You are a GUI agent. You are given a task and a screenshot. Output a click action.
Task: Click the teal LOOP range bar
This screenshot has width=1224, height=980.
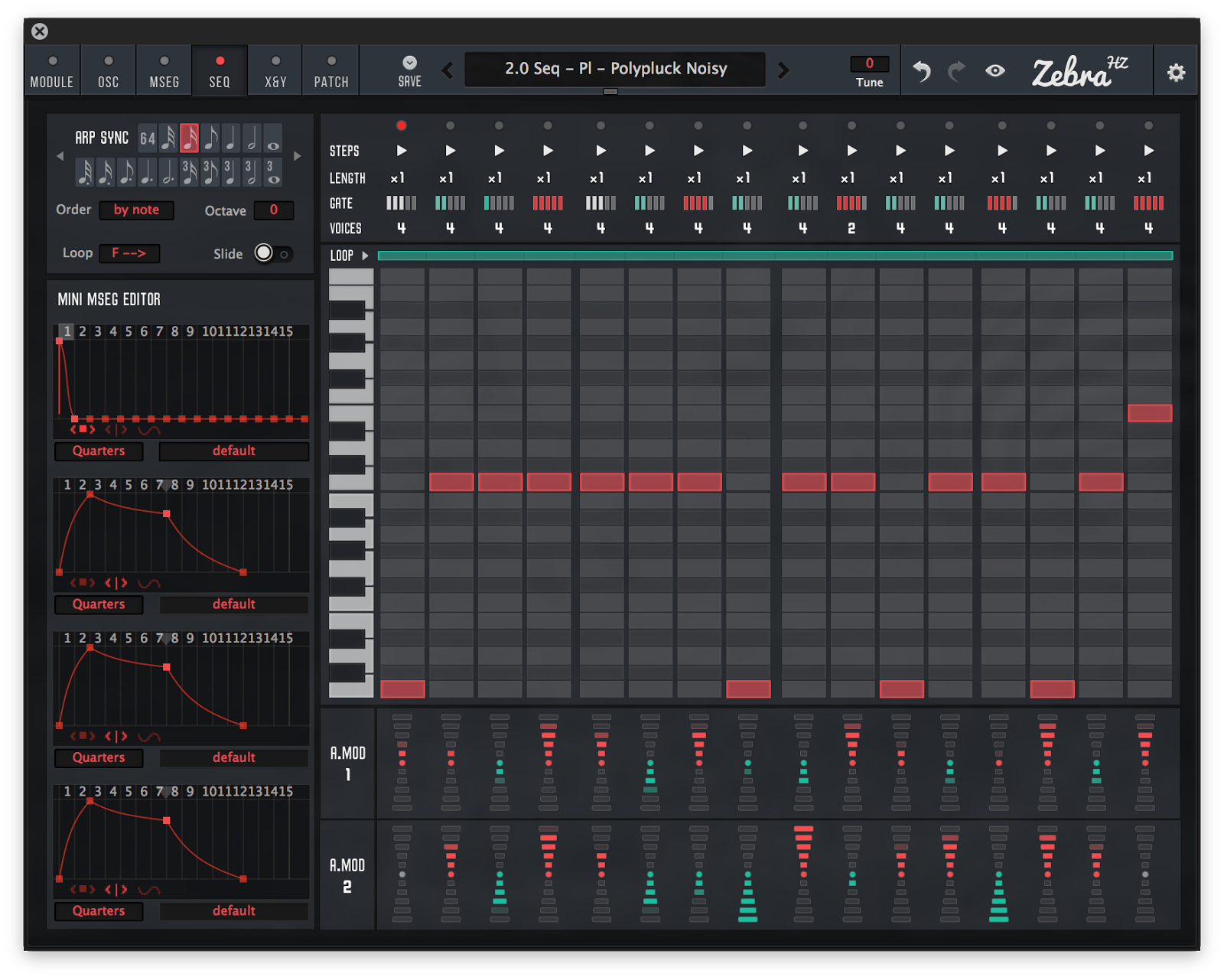[x=775, y=256]
